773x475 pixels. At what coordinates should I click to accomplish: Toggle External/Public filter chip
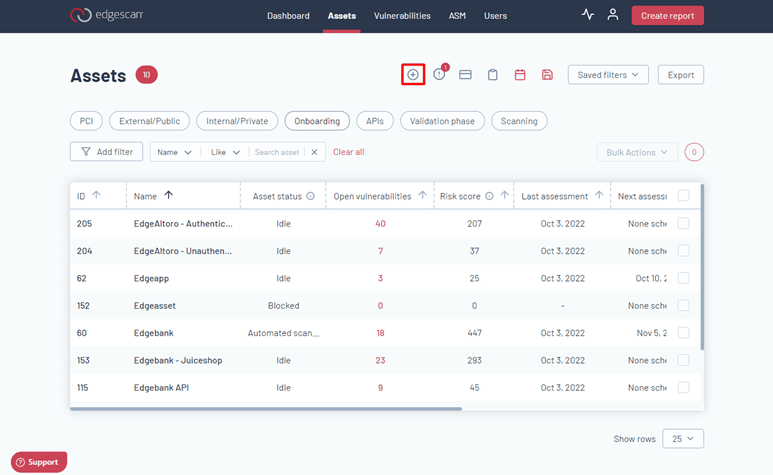[x=149, y=121]
